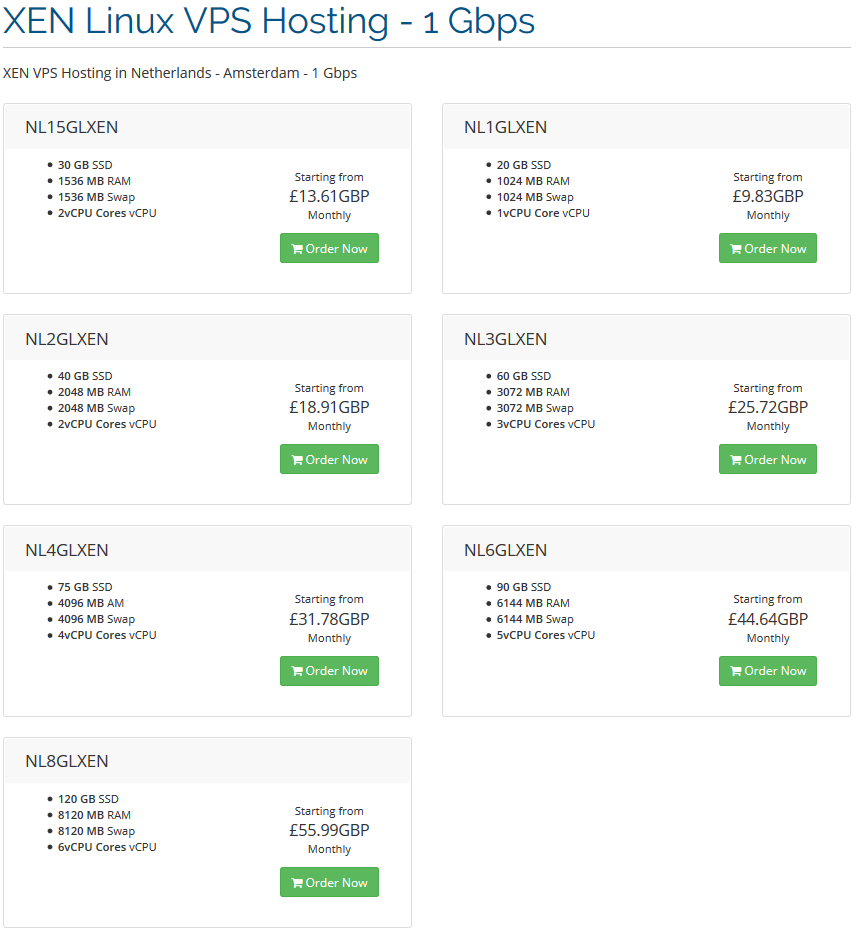
Task: Click the "3vCPU Cores vCPU" spec line
Action: click(x=545, y=424)
